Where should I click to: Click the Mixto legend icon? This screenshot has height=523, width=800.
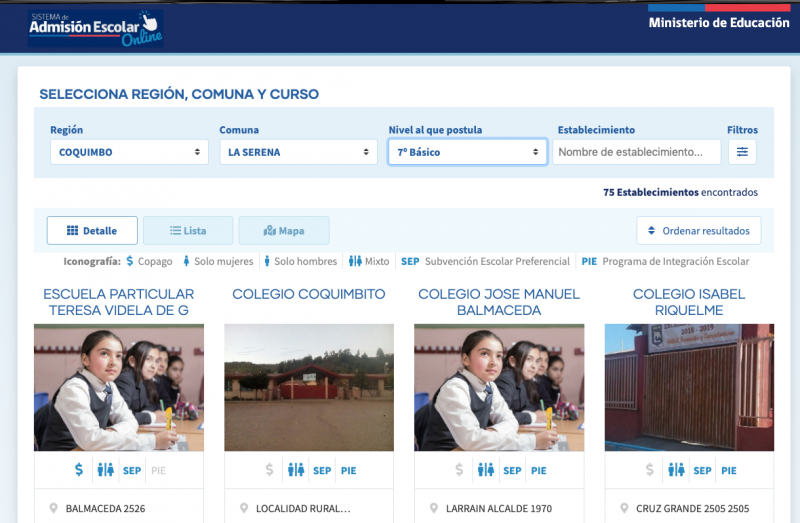(x=355, y=261)
